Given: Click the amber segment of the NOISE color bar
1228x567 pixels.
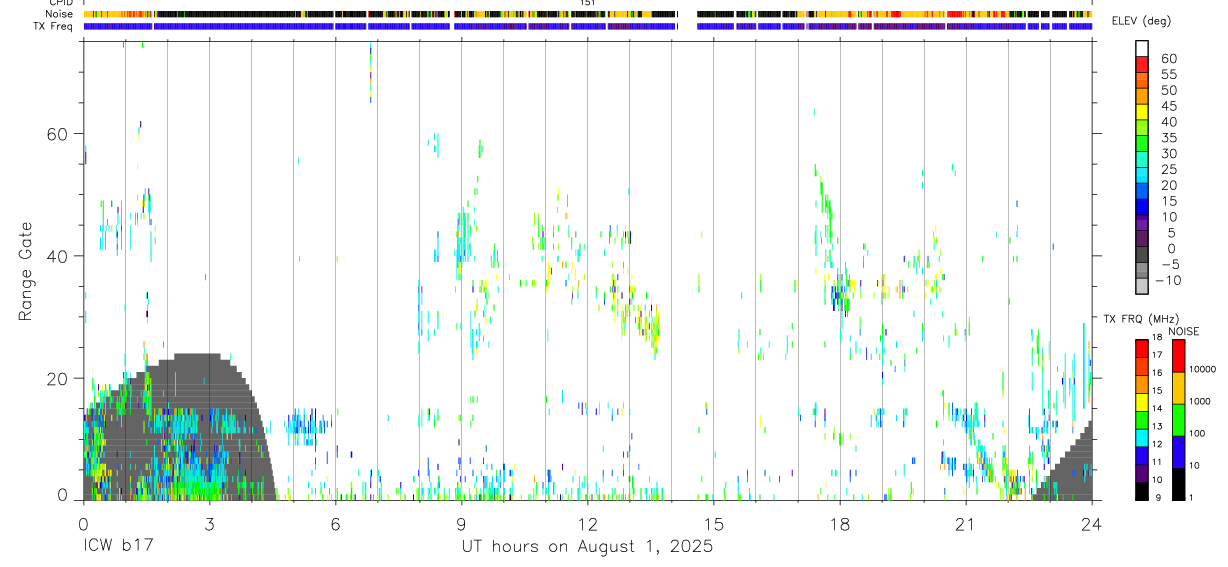Looking at the screenshot, I should pos(1178,388).
